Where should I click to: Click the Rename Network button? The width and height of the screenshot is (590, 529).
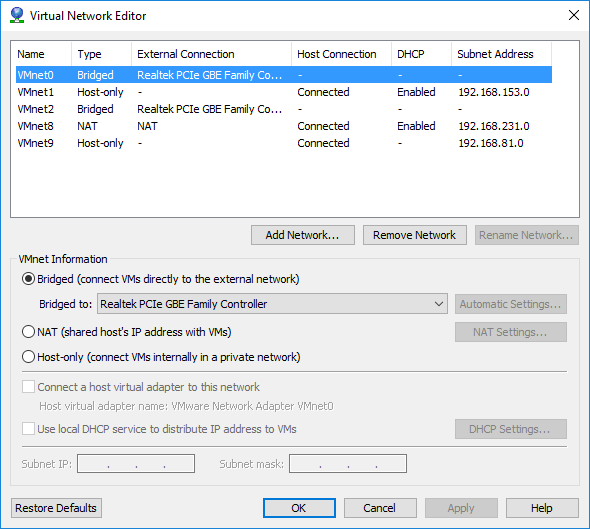tap(526, 235)
